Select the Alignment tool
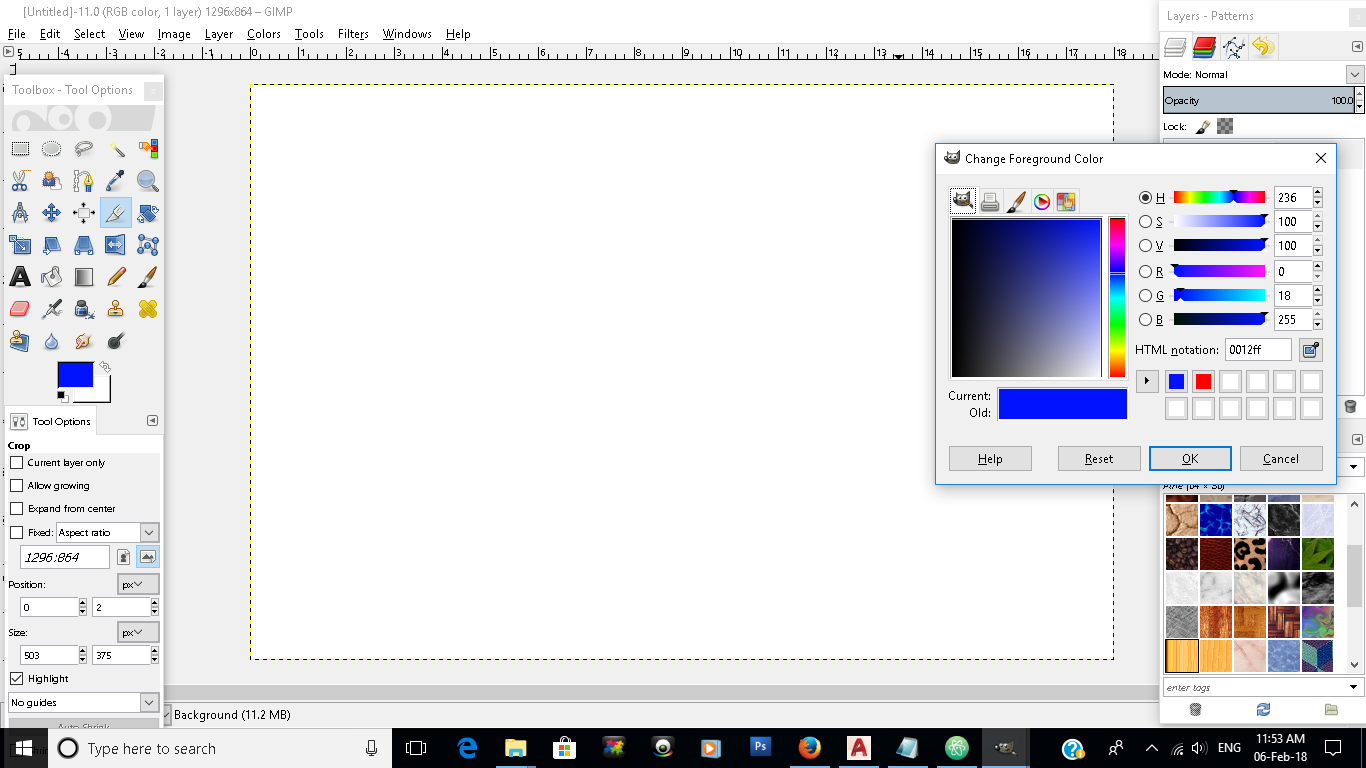The width and height of the screenshot is (1366, 768). 84,213
